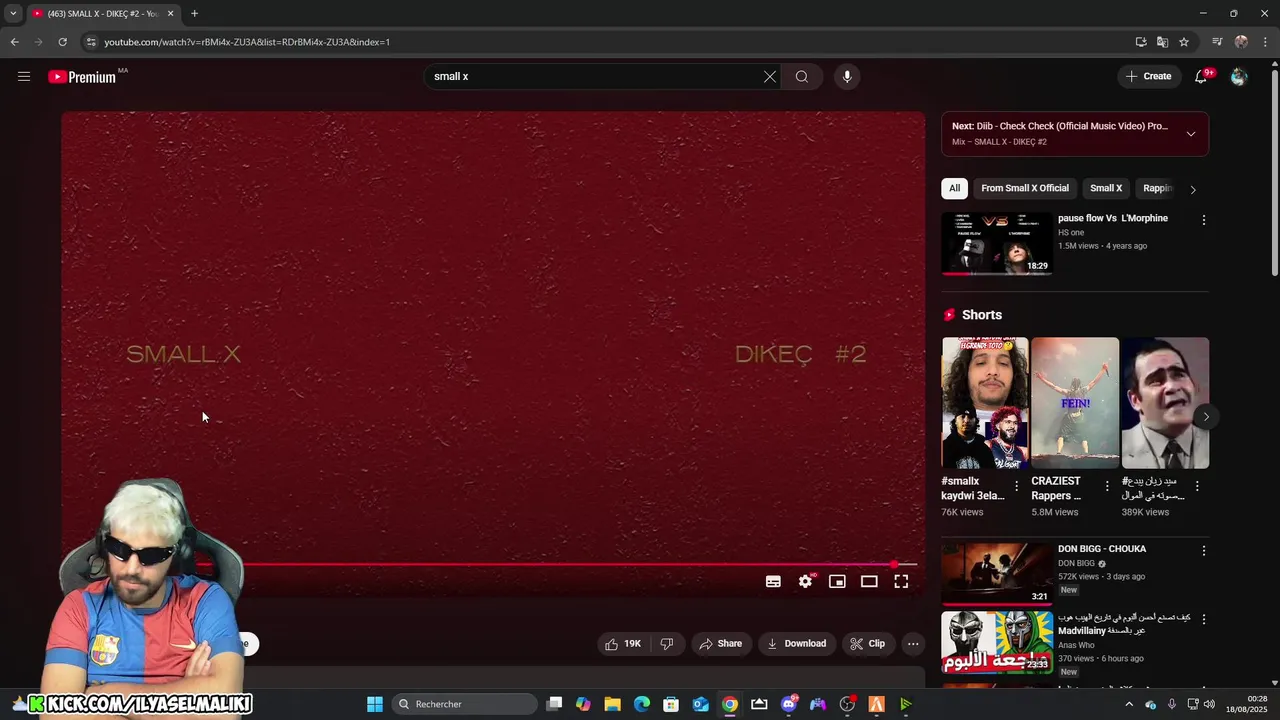View site information icon in address bar

(91, 42)
